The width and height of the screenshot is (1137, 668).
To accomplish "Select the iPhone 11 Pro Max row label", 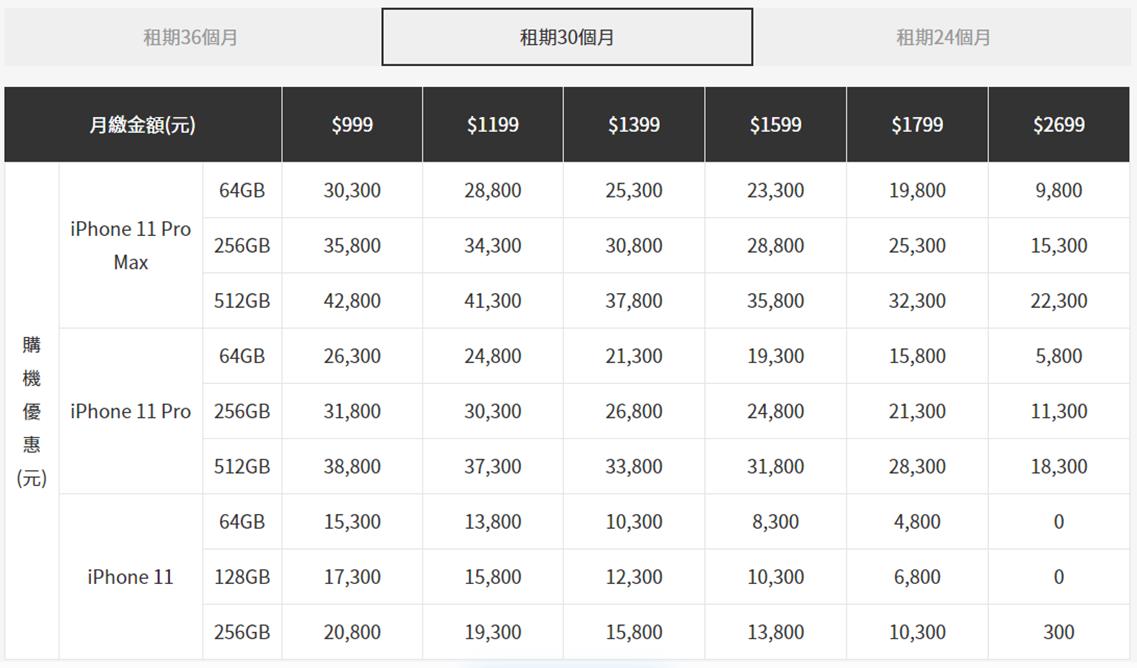I will (130, 246).
